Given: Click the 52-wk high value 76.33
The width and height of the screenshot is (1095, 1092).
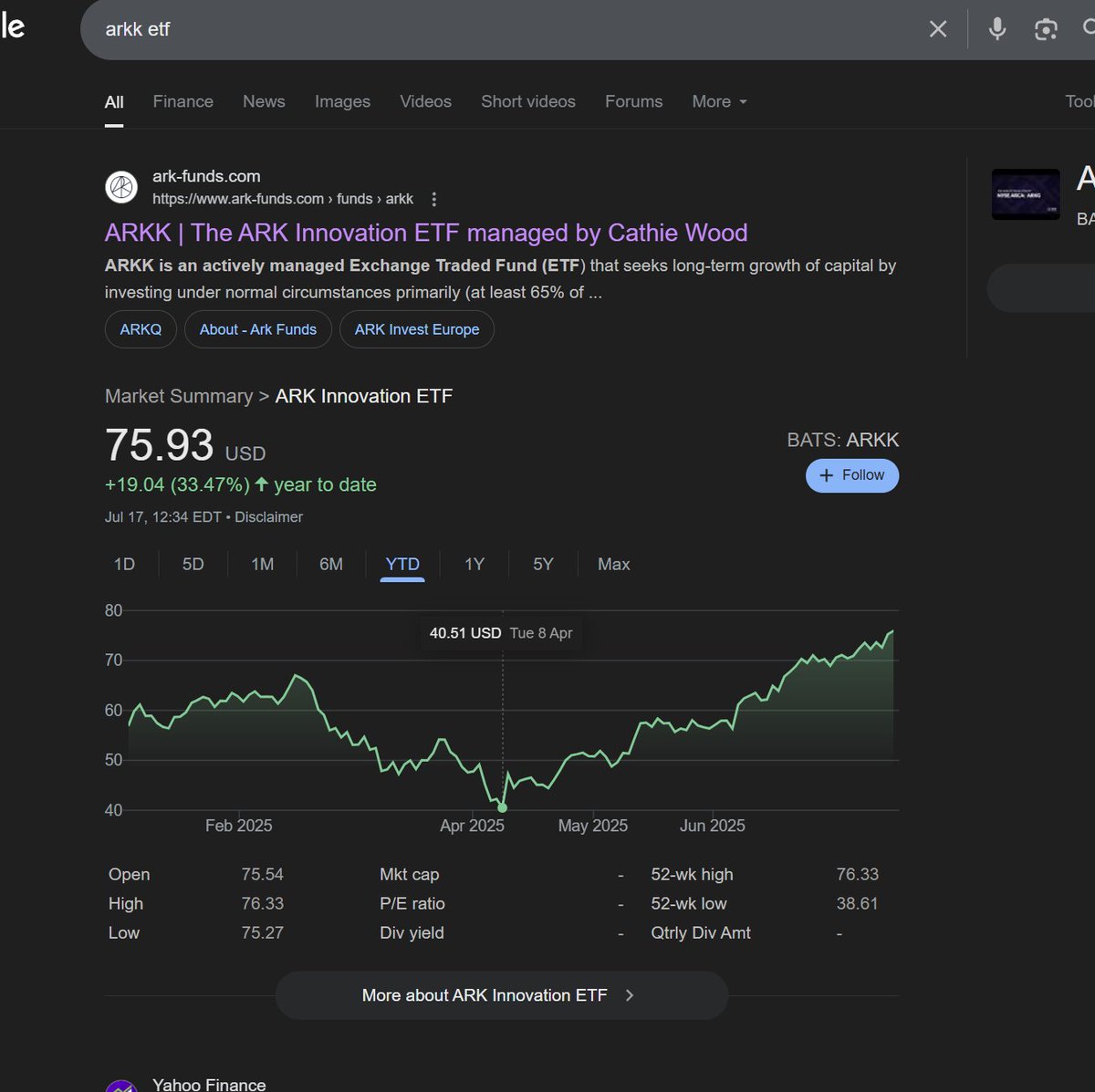Looking at the screenshot, I should (x=858, y=875).
